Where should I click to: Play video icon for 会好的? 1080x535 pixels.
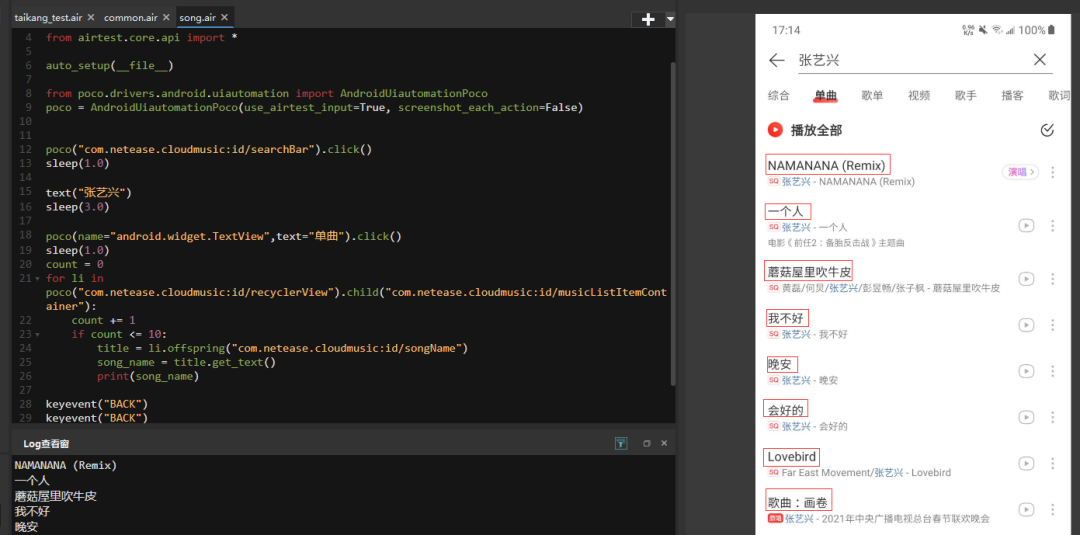pyautogui.click(x=1026, y=417)
